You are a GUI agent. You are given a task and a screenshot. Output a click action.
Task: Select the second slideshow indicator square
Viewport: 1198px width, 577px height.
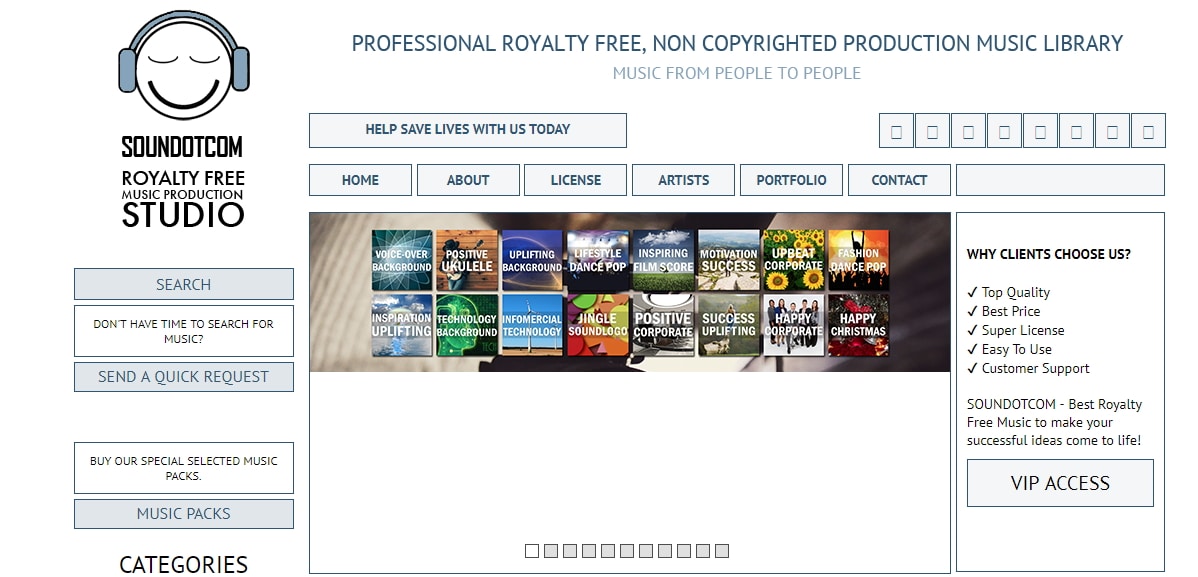click(551, 550)
